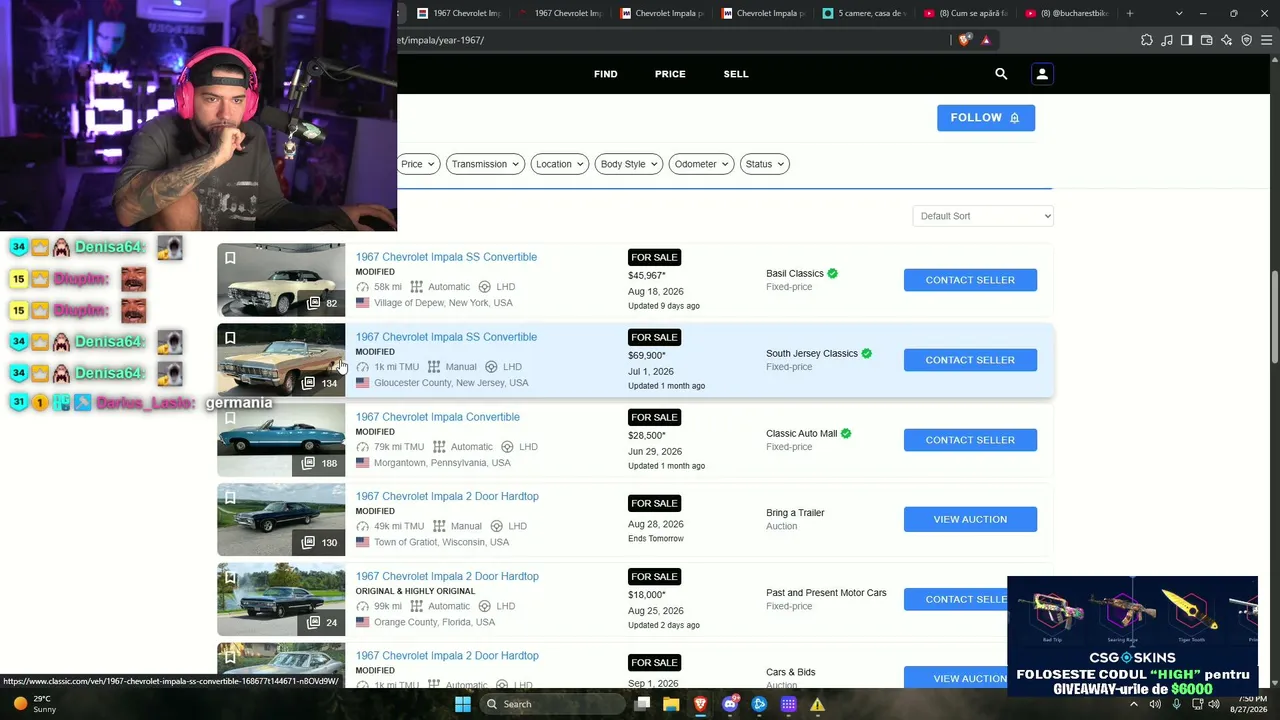Open Impala thumbnail with 24 photos
The image size is (1280, 720).
point(281,599)
